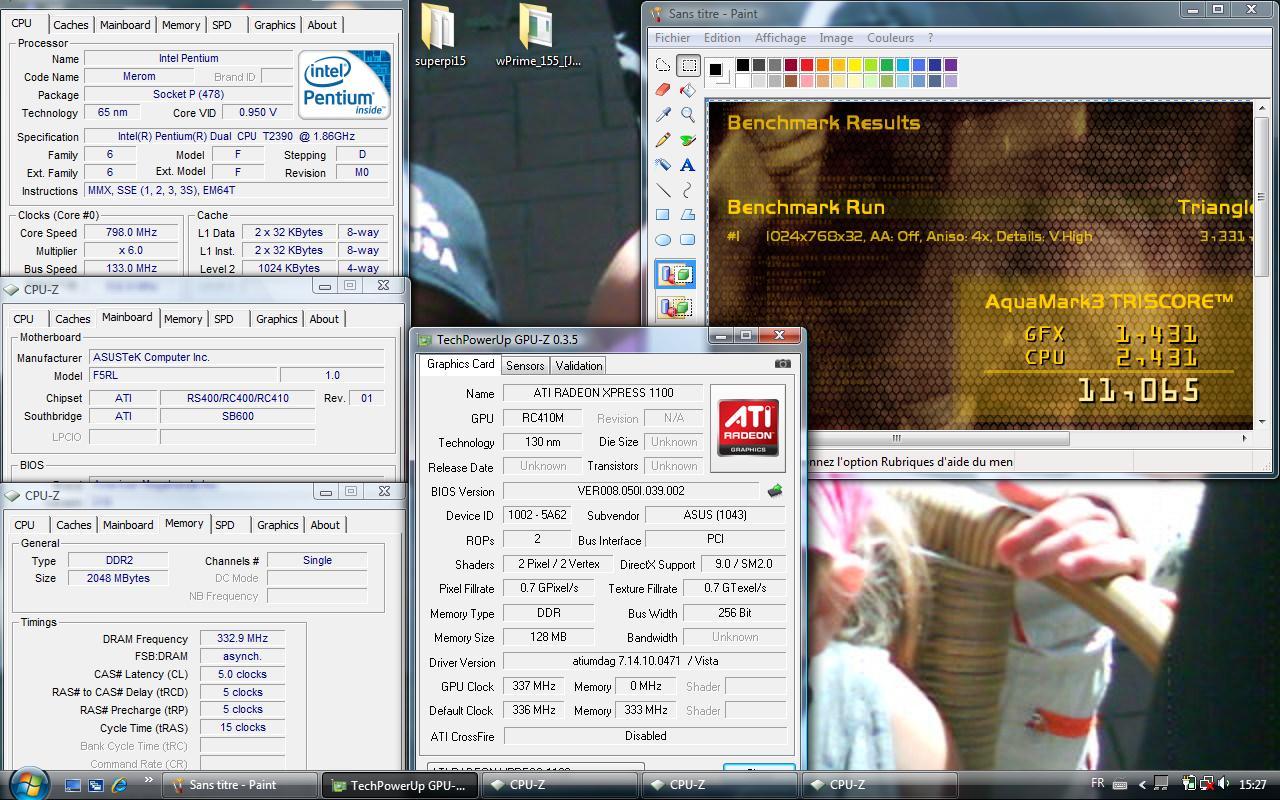Click the GPU-Z screenshot camera icon
The image size is (1280, 800).
[782, 364]
